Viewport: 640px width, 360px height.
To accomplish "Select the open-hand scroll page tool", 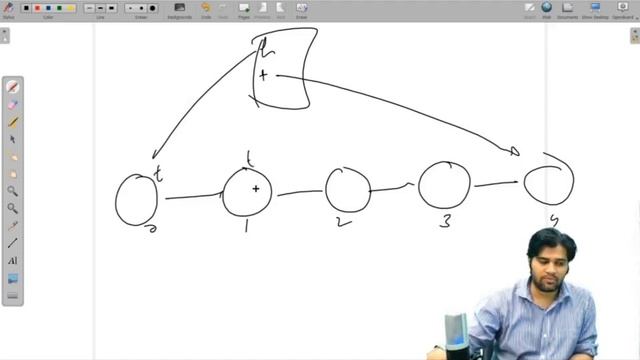I will [13, 174].
